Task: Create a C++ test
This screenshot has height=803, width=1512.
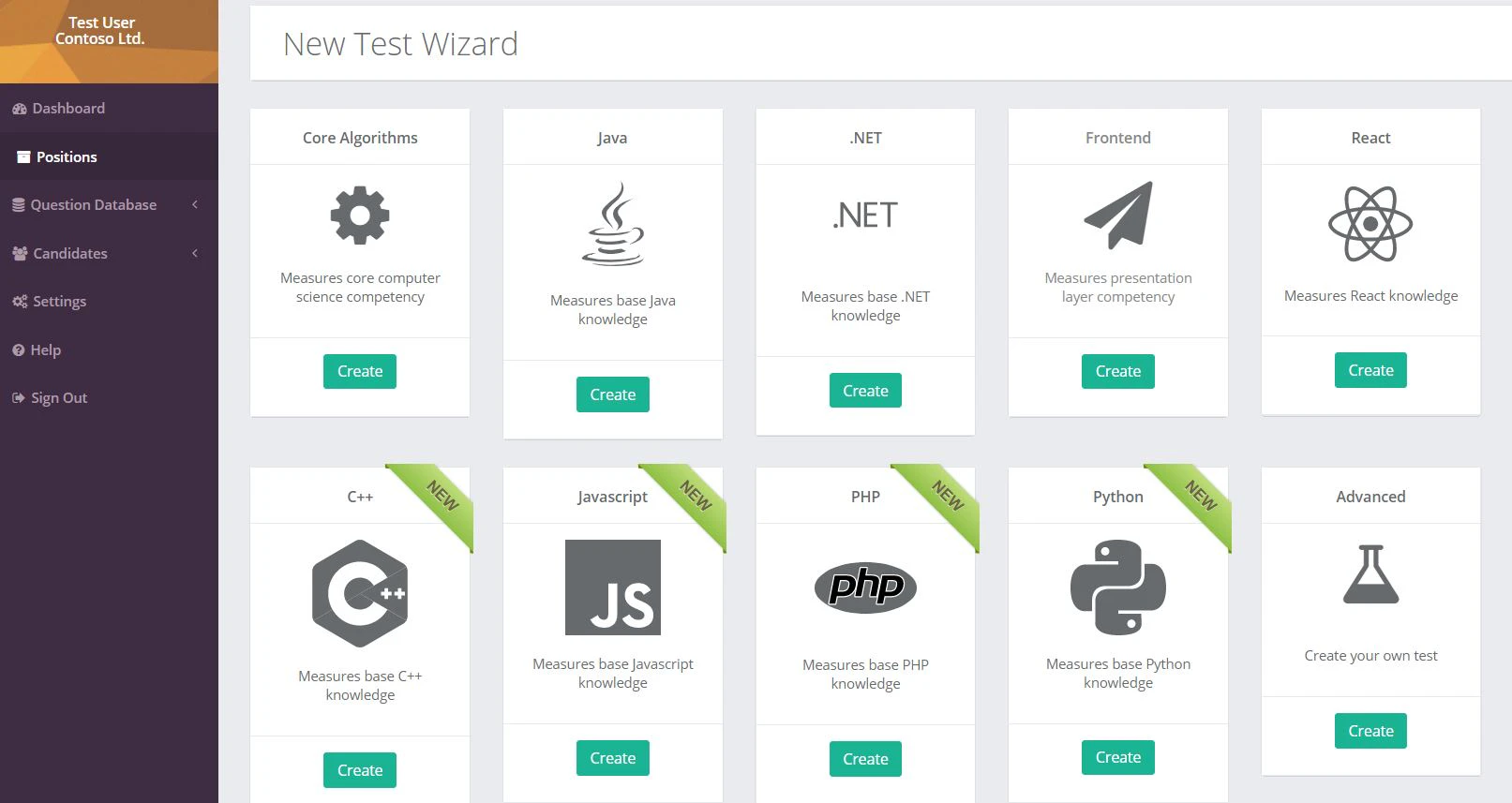Action: tap(360, 770)
